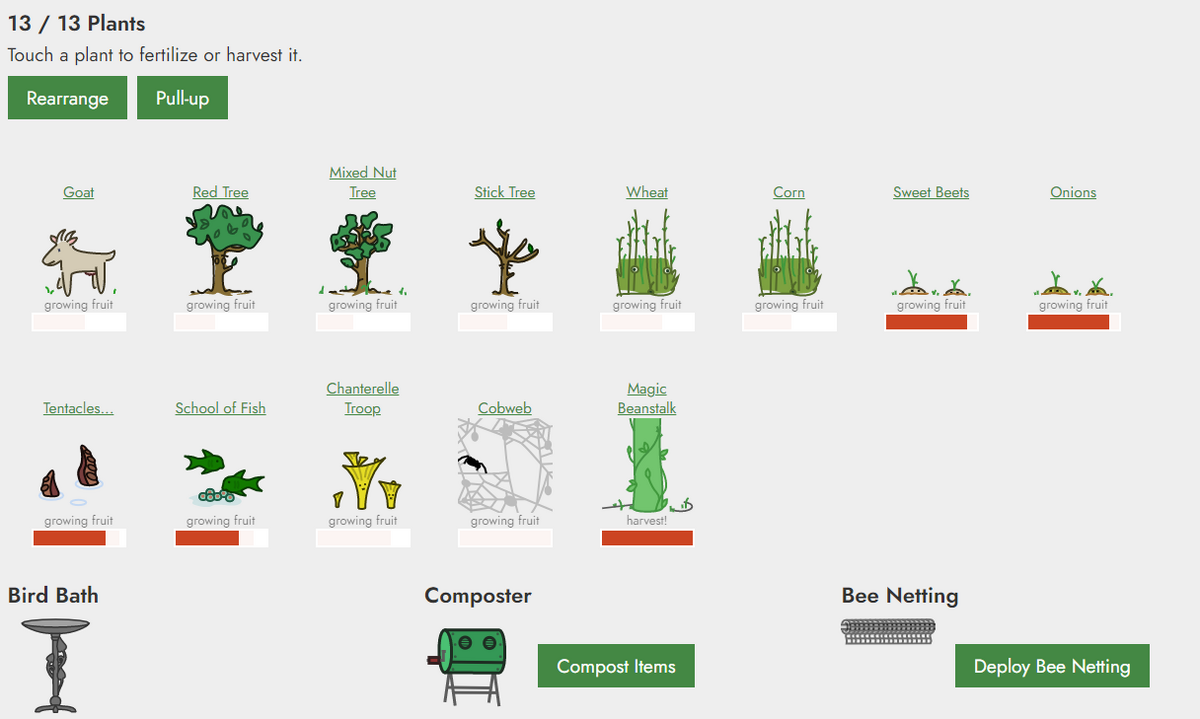Viewport: 1200px width, 719px height.
Task: Click Deploy Bee Netting button
Action: click(x=1052, y=666)
